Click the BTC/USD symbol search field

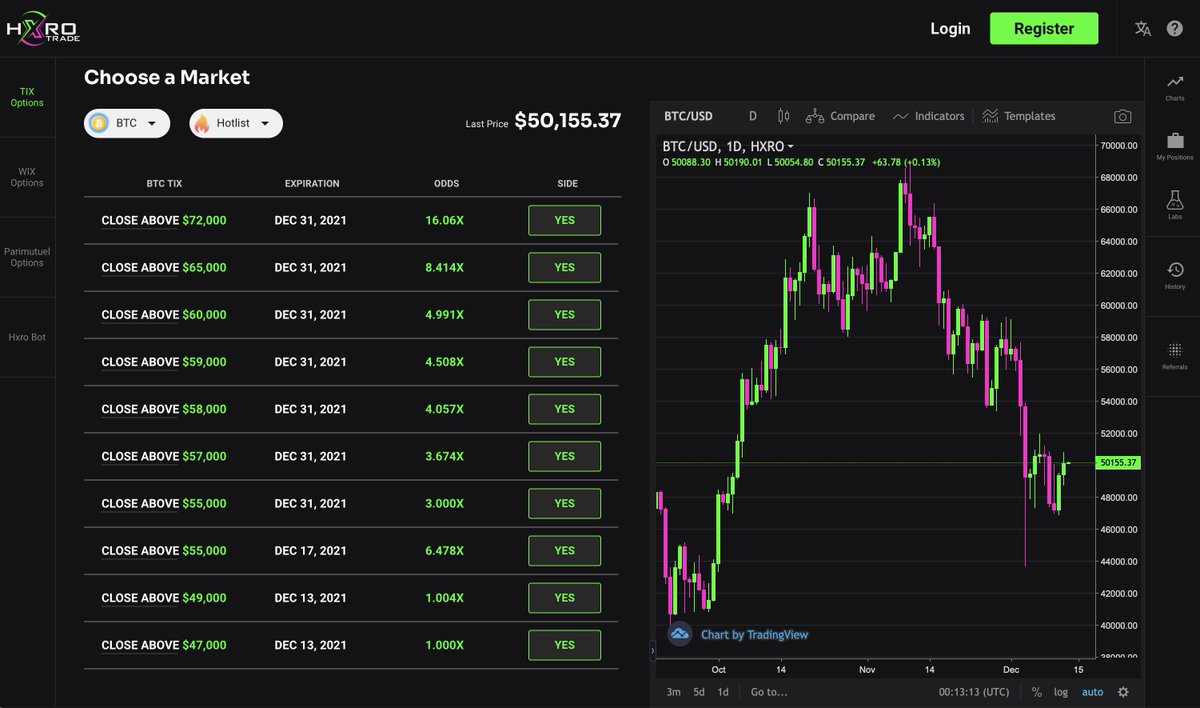point(689,116)
